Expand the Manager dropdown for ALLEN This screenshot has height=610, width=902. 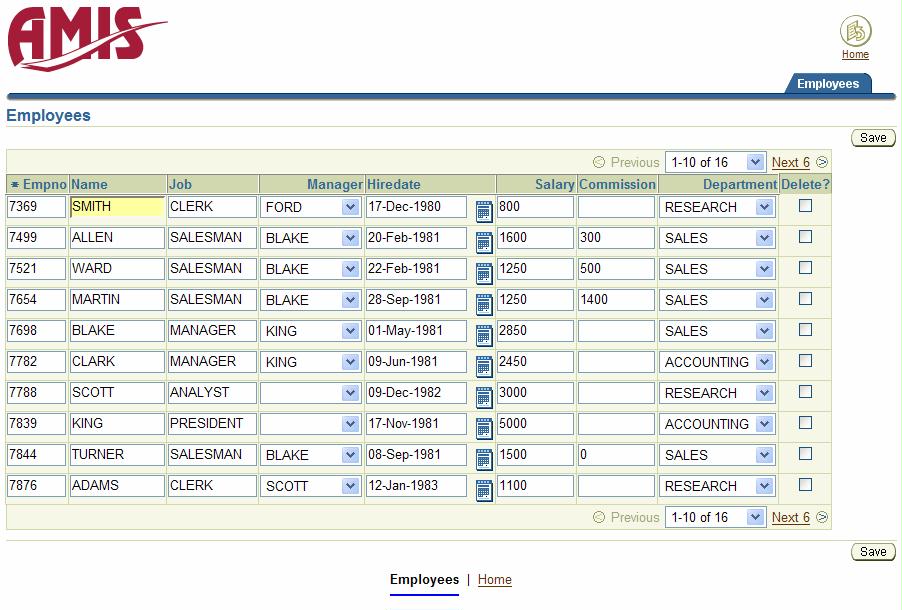click(350, 238)
